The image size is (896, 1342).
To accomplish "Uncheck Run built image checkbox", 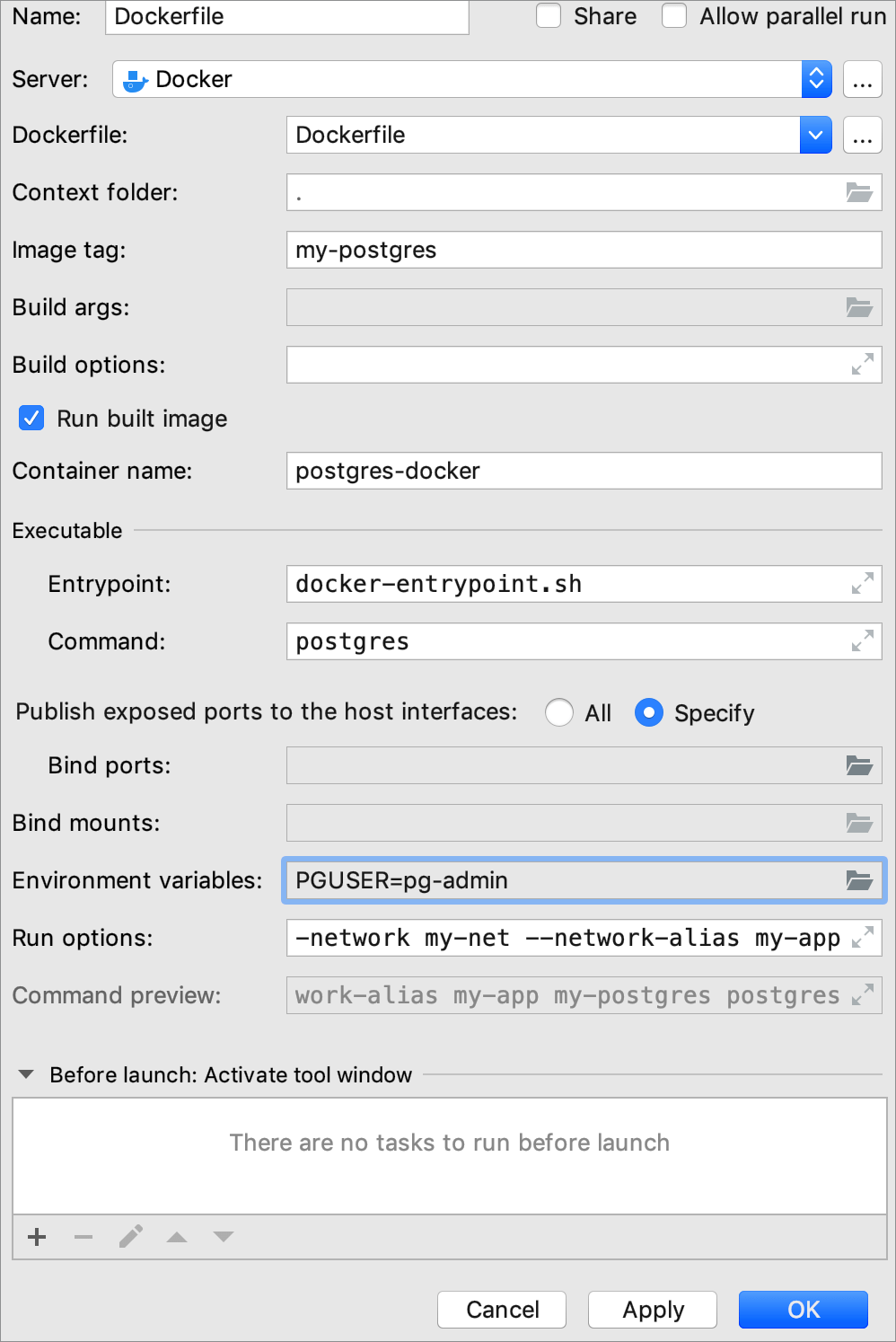I will pos(31,418).
